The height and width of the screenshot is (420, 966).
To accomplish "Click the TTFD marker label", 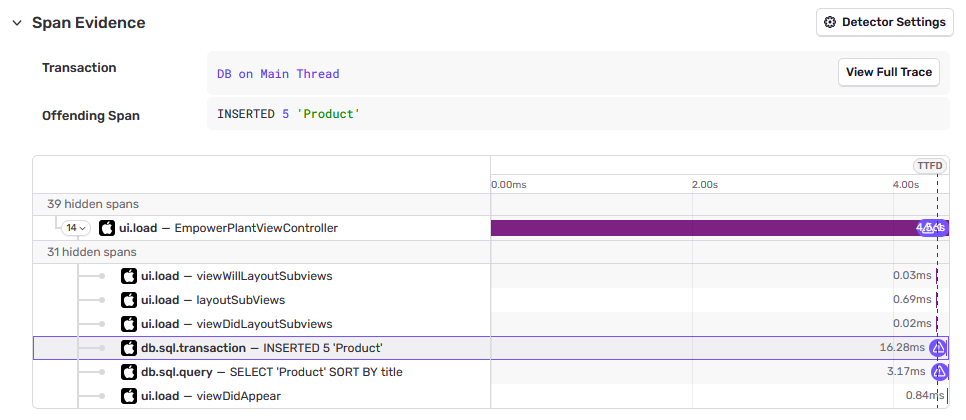I will pyautogui.click(x=930, y=166).
